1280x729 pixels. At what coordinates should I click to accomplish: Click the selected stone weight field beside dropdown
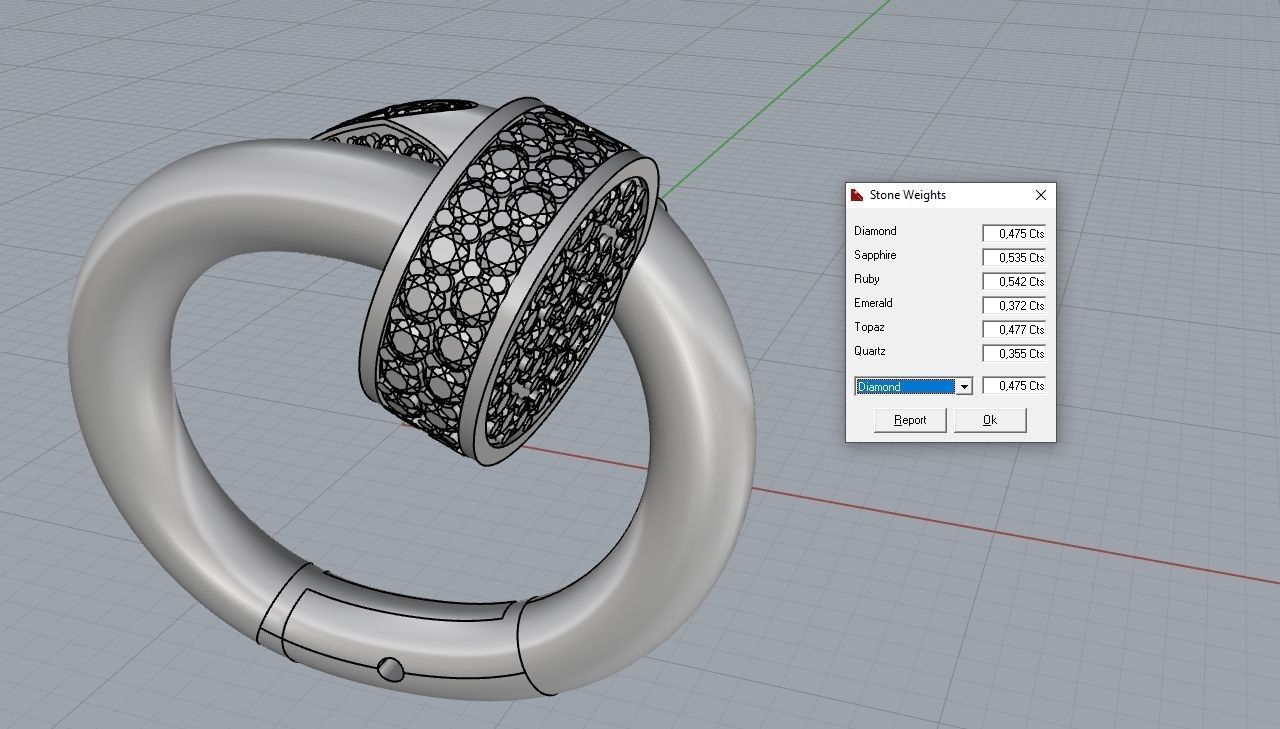coord(1014,385)
